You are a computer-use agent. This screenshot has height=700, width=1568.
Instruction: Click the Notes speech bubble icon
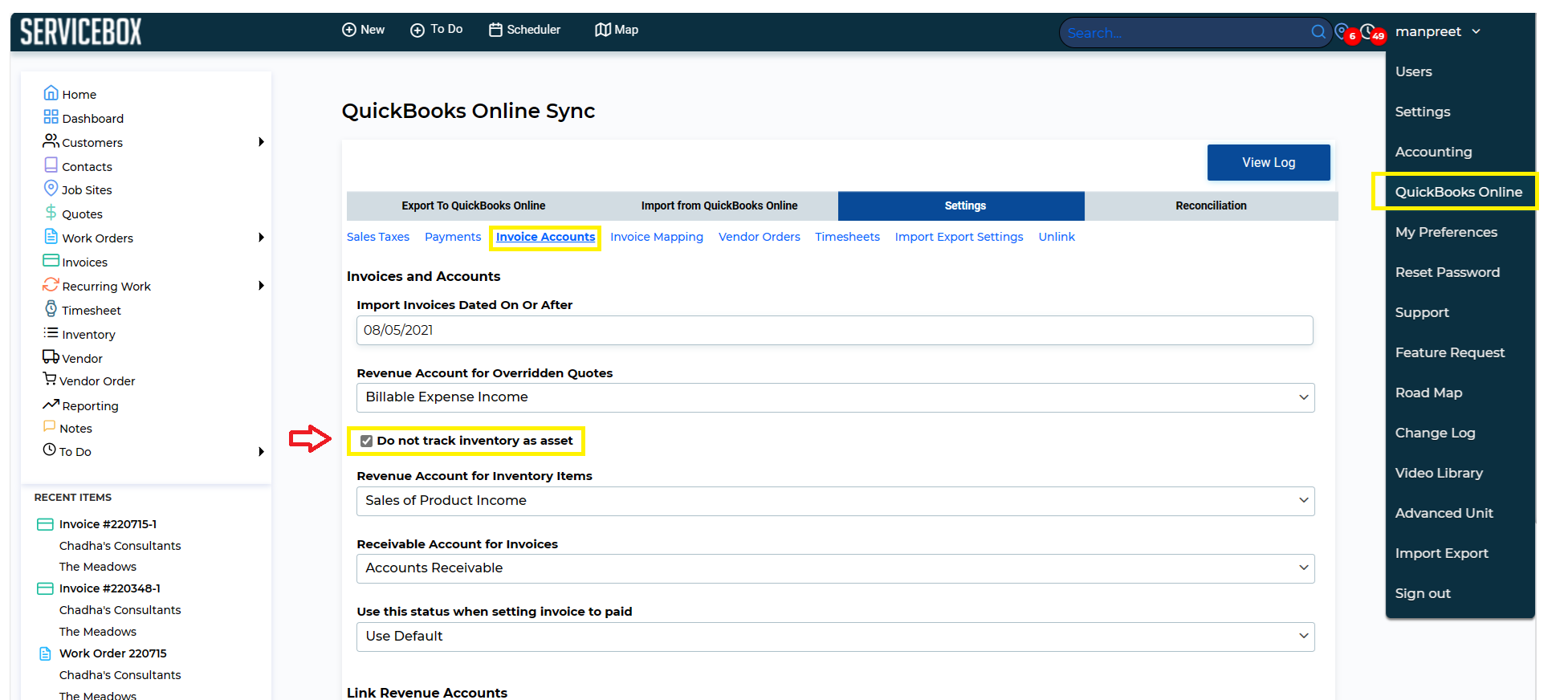tap(50, 426)
